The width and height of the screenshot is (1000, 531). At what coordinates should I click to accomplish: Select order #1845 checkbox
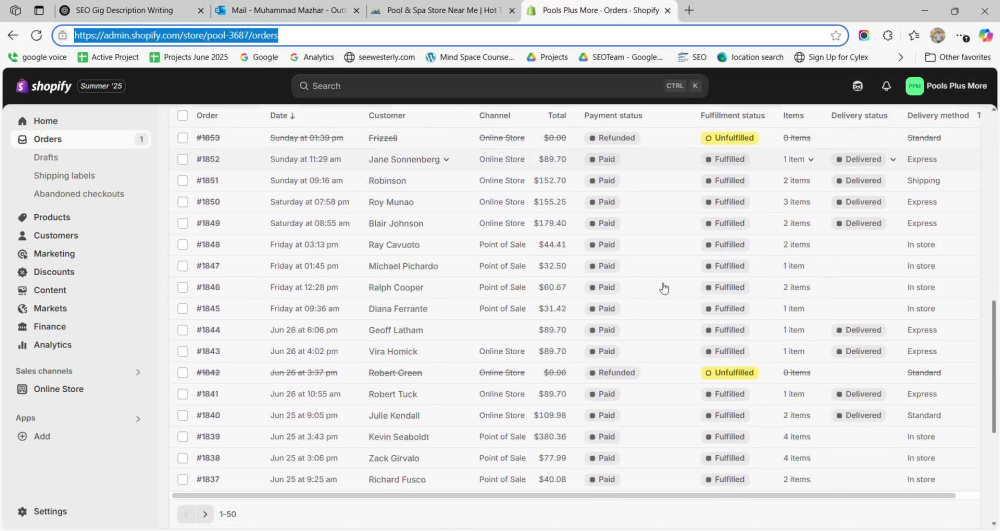[182, 309]
